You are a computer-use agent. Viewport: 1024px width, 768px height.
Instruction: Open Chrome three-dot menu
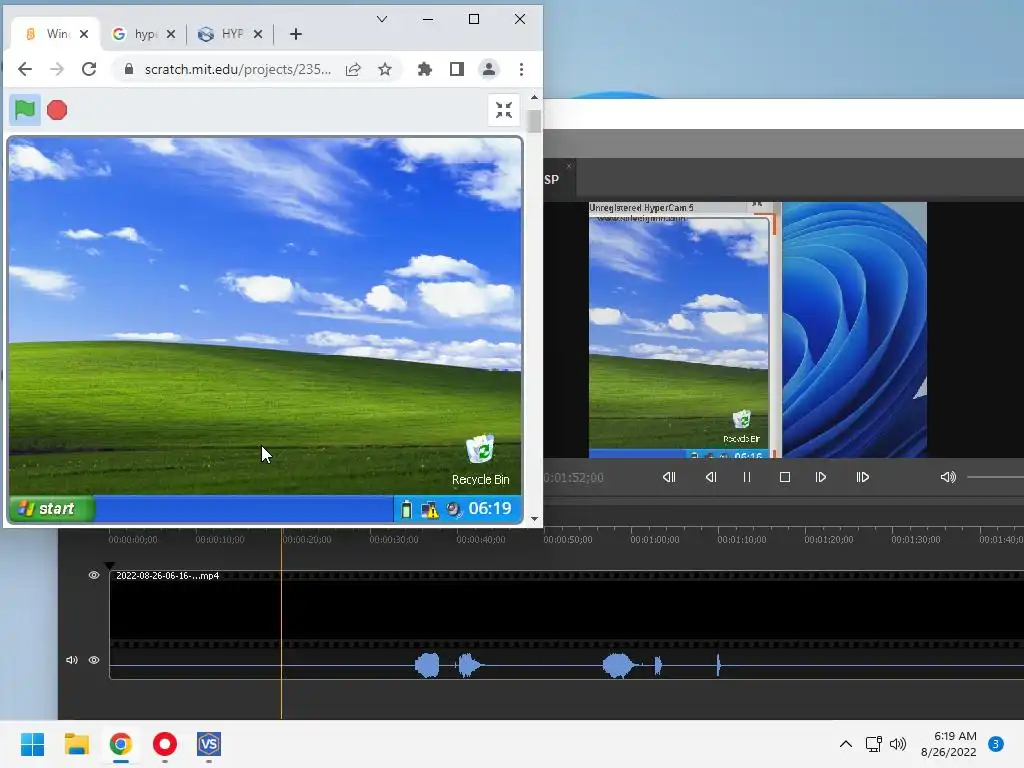tap(521, 69)
